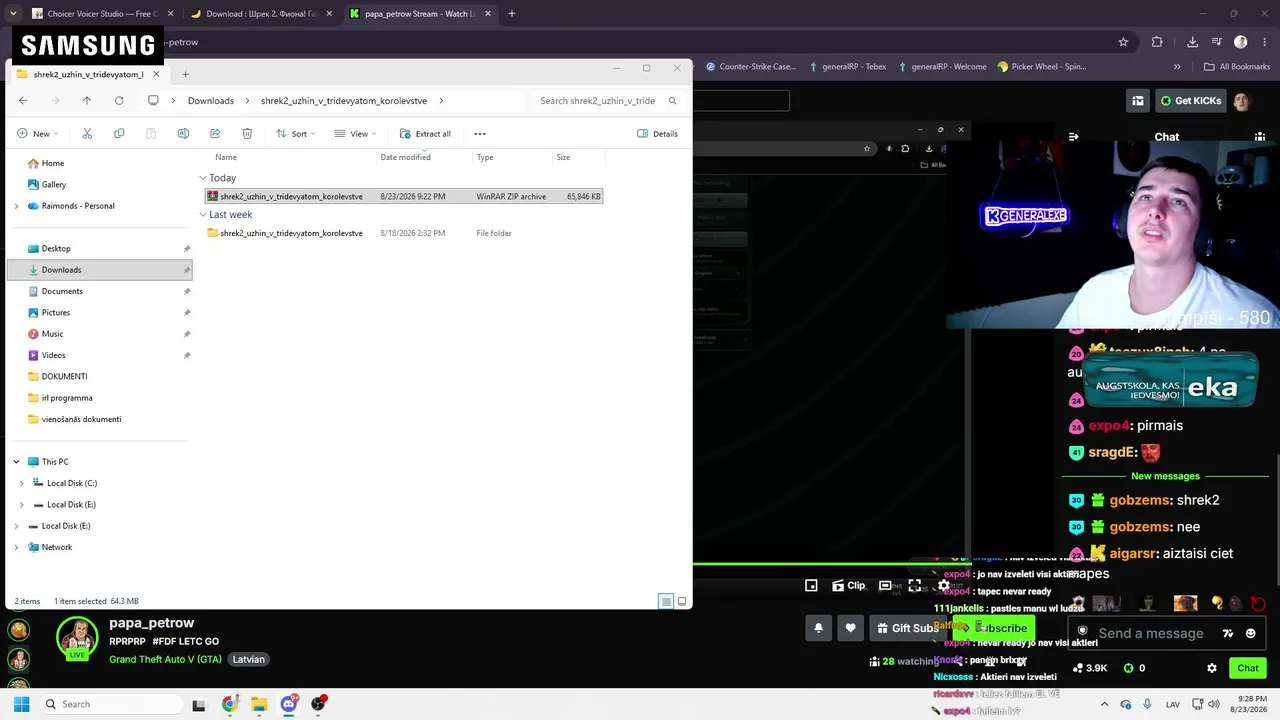The height and width of the screenshot is (720, 1280).
Task: Select Explorer tab shrek2_uzhin_v_tridevyatom
Action: pos(88,74)
